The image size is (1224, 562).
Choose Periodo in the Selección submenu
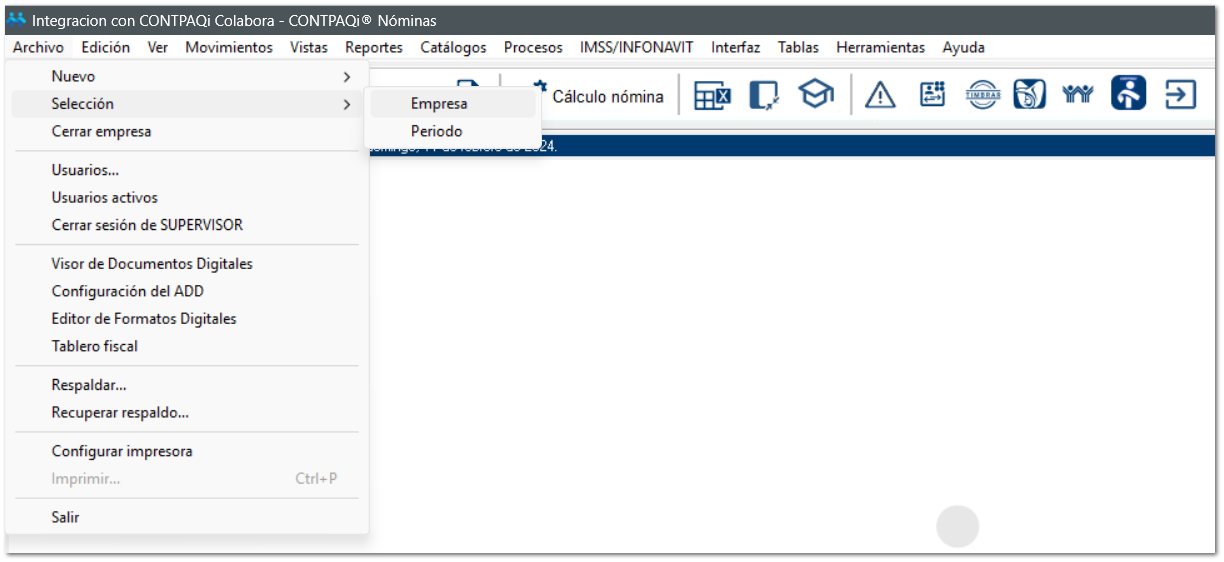[x=453, y=131]
